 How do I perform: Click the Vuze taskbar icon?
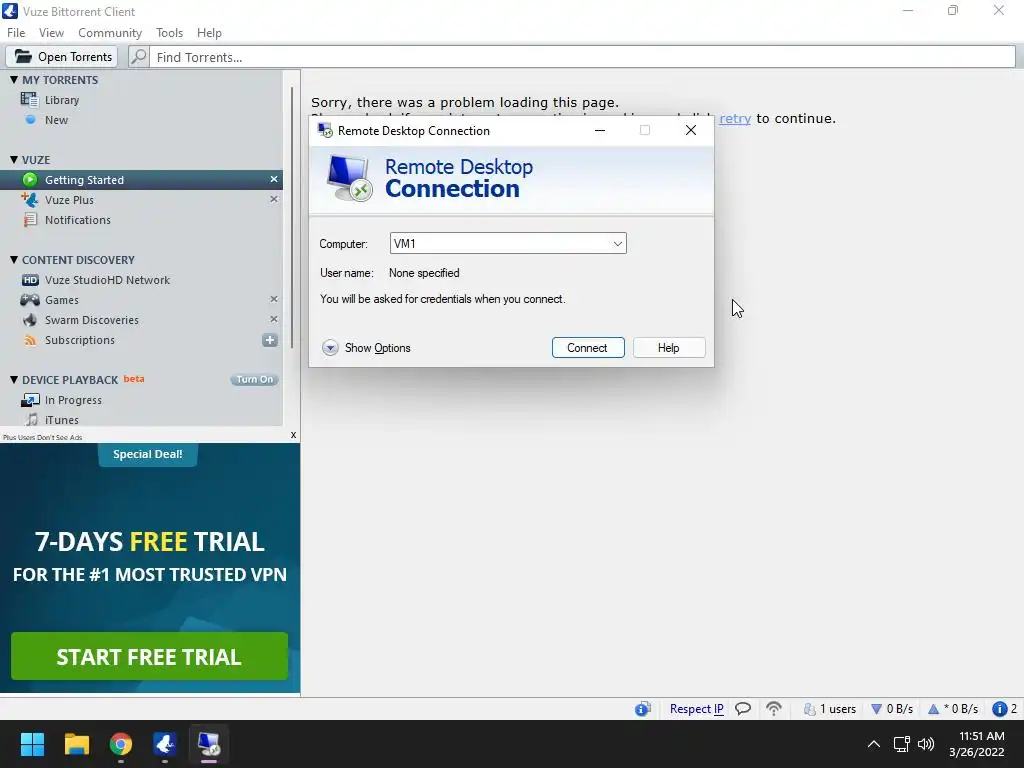(x=165, y=744)
